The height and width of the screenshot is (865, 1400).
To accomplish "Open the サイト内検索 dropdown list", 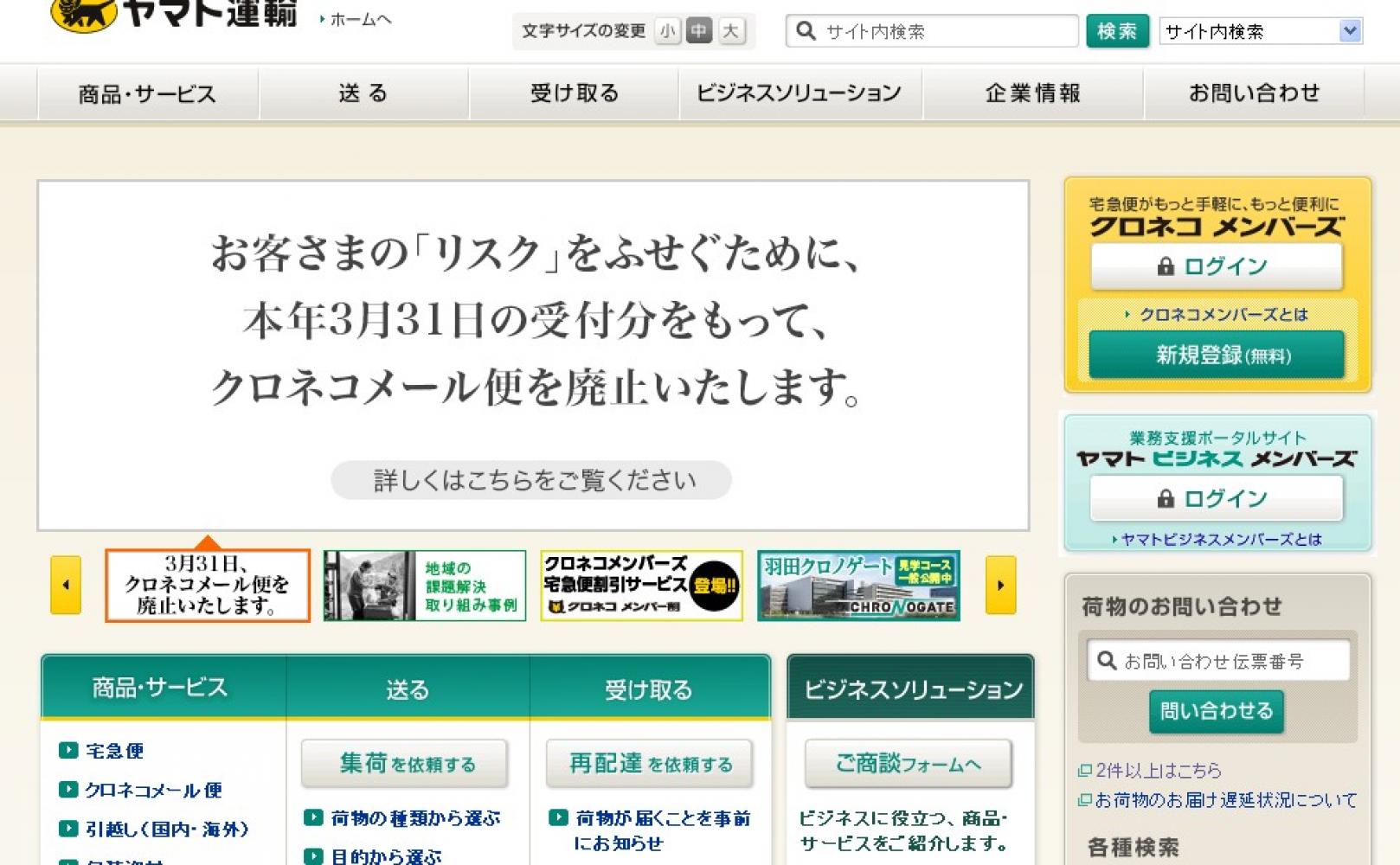I will (1348, 31).
